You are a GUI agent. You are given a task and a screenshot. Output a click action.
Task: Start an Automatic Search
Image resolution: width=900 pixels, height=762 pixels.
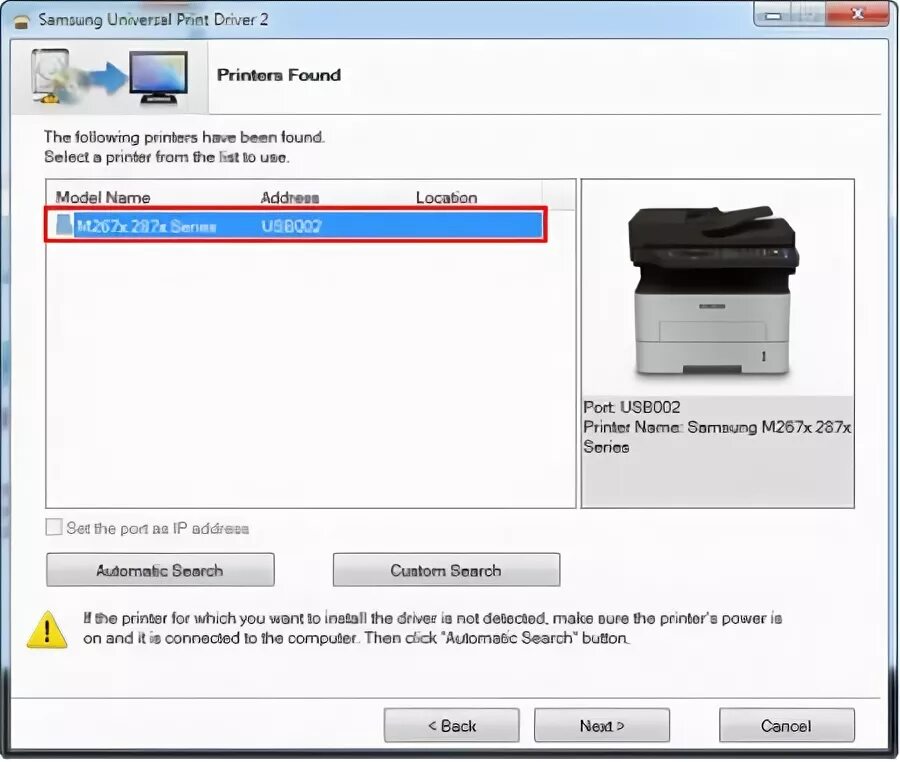[160, 570]
